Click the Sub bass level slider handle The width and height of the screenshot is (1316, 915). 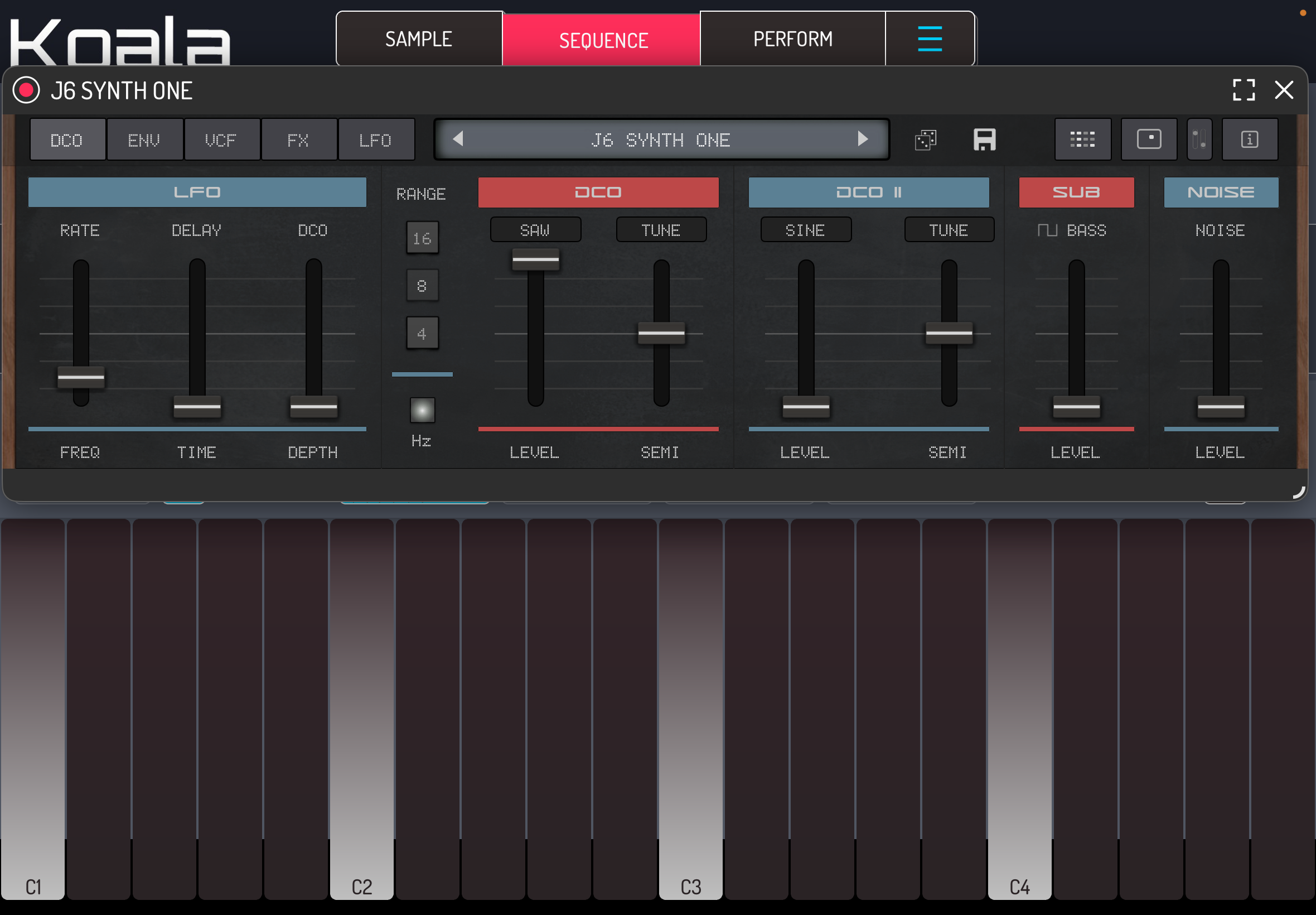1076,407
